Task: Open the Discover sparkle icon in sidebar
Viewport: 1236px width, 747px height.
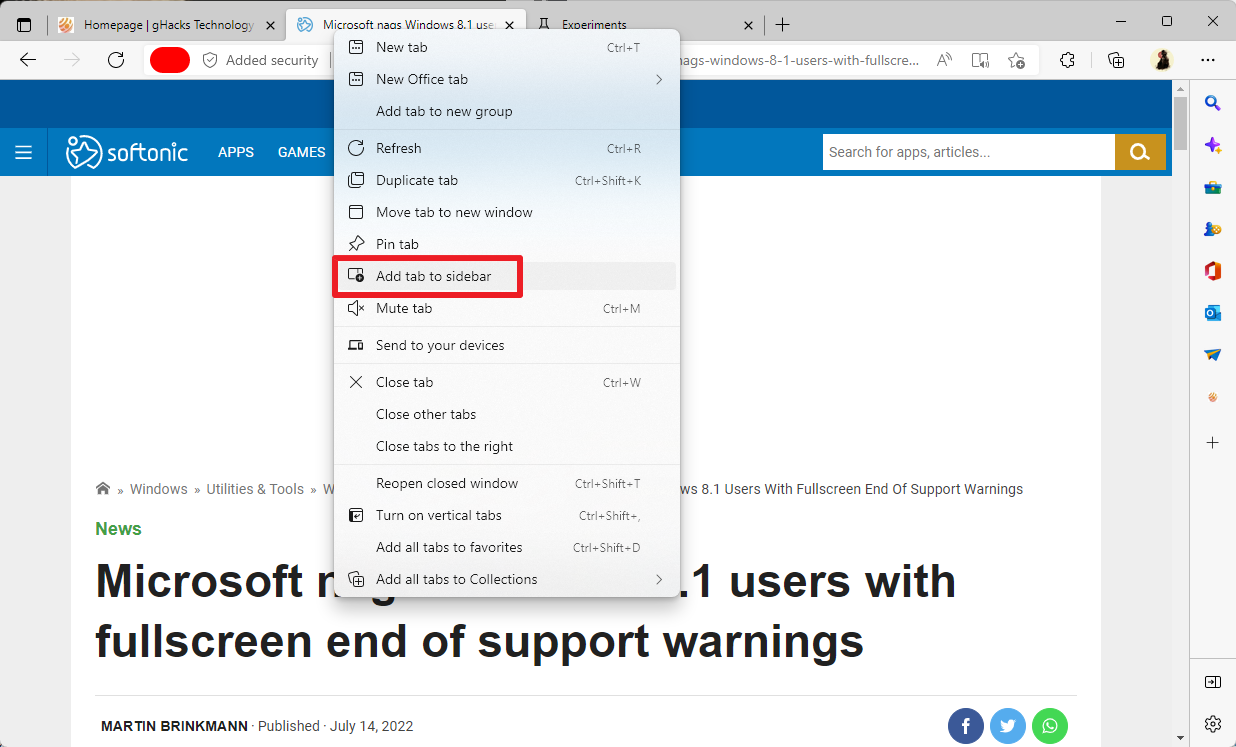Action: point(1212,145)
